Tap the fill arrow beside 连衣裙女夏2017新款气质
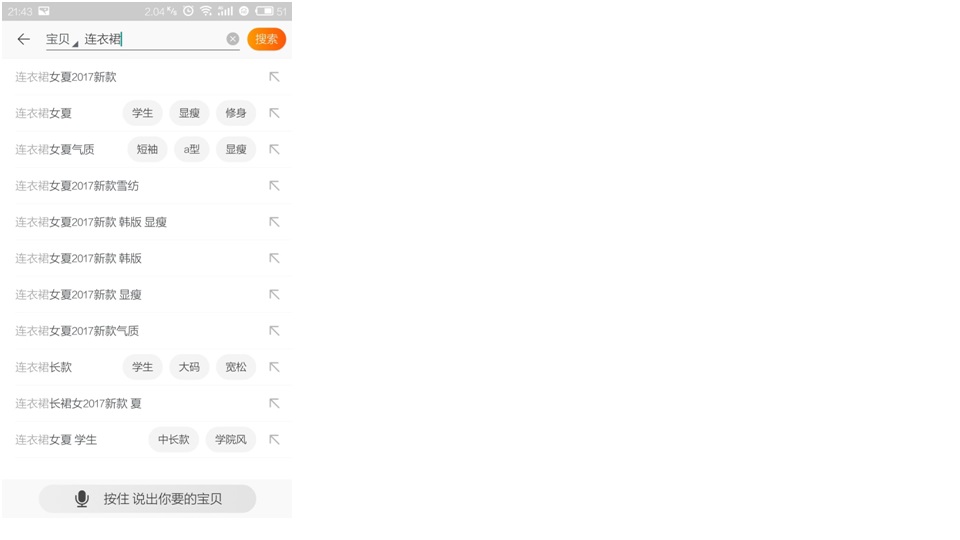Image resolution: width=960 pixels, height=540 pixels. click(274, 331)
